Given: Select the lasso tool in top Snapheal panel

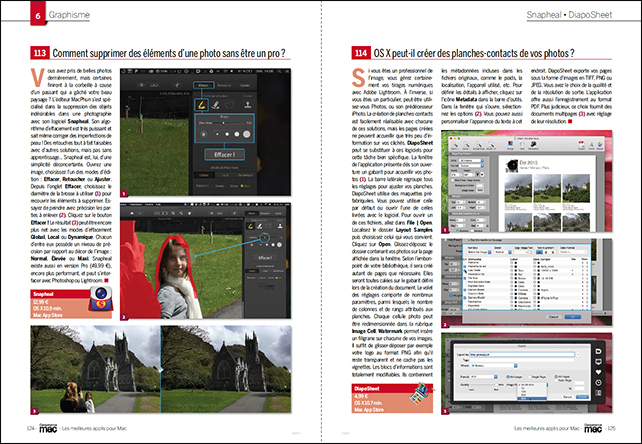Looking at the screenshot, I should (230, 105).
